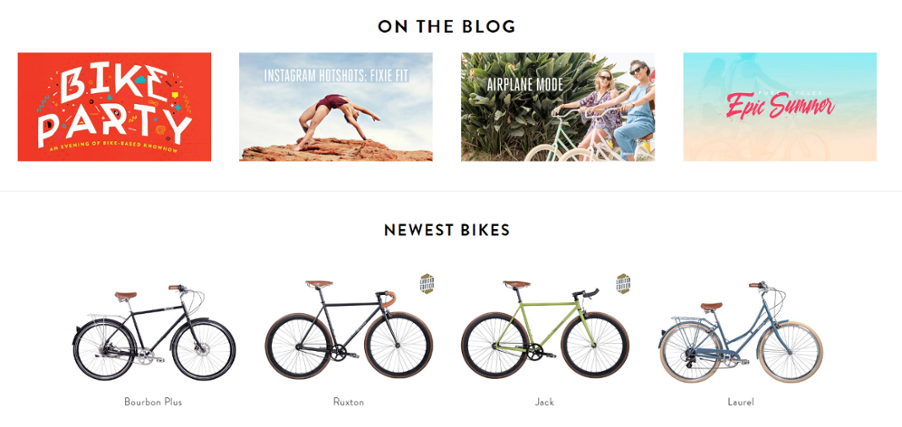Click the Newest Bikes heading
Screen dimensions: 902x427
[447, 230]
